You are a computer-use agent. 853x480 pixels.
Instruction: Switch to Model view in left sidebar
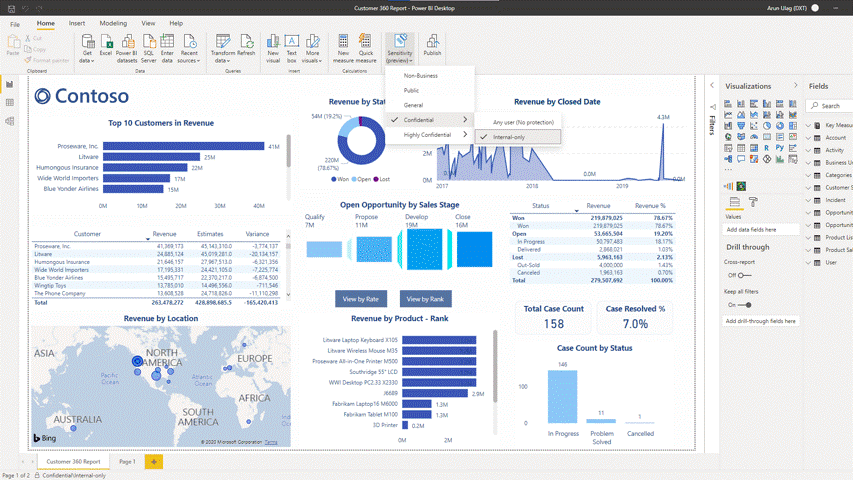click(x=9, y=121)
